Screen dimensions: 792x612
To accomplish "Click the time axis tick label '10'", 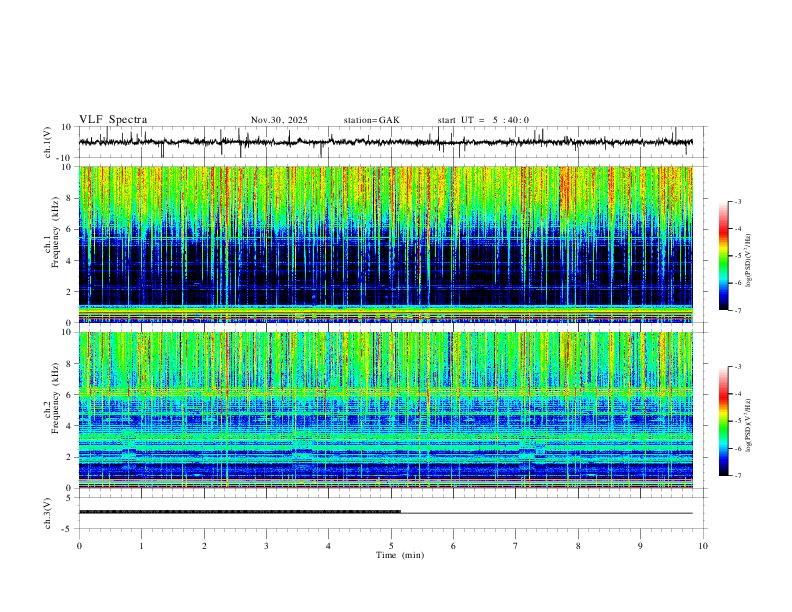I will (x=703, y=546).
